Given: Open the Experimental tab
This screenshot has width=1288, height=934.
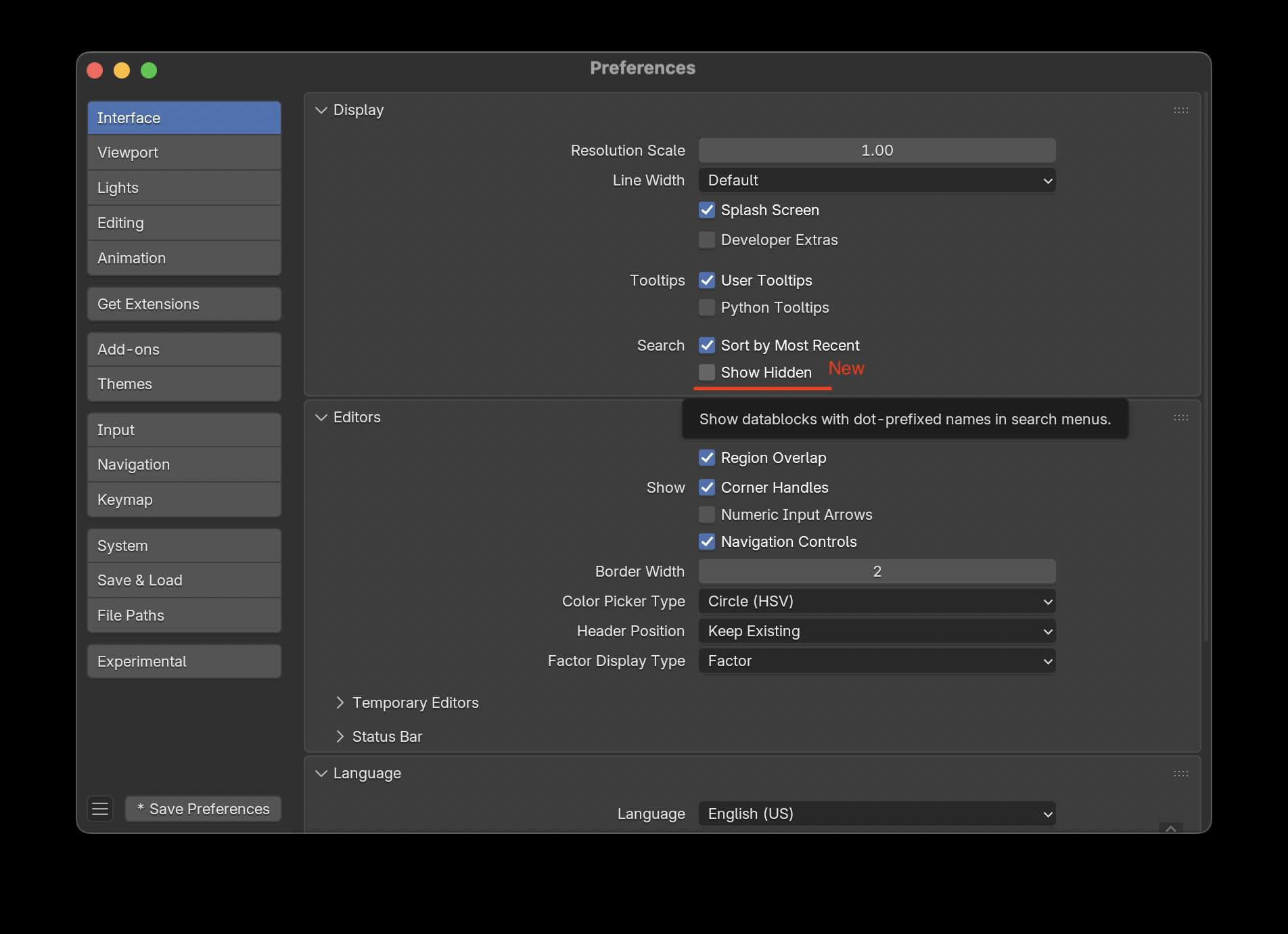Looking at the screenshot, I should point(184,661).
